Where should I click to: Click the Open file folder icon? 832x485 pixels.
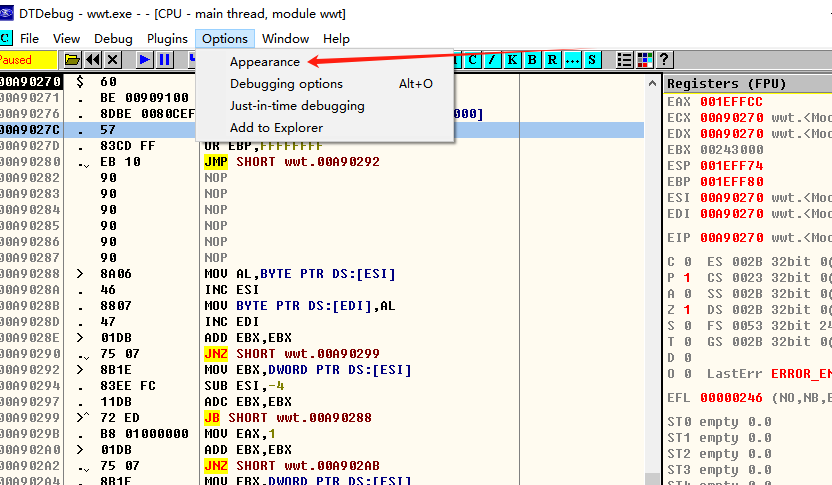[x=73, y=60]
